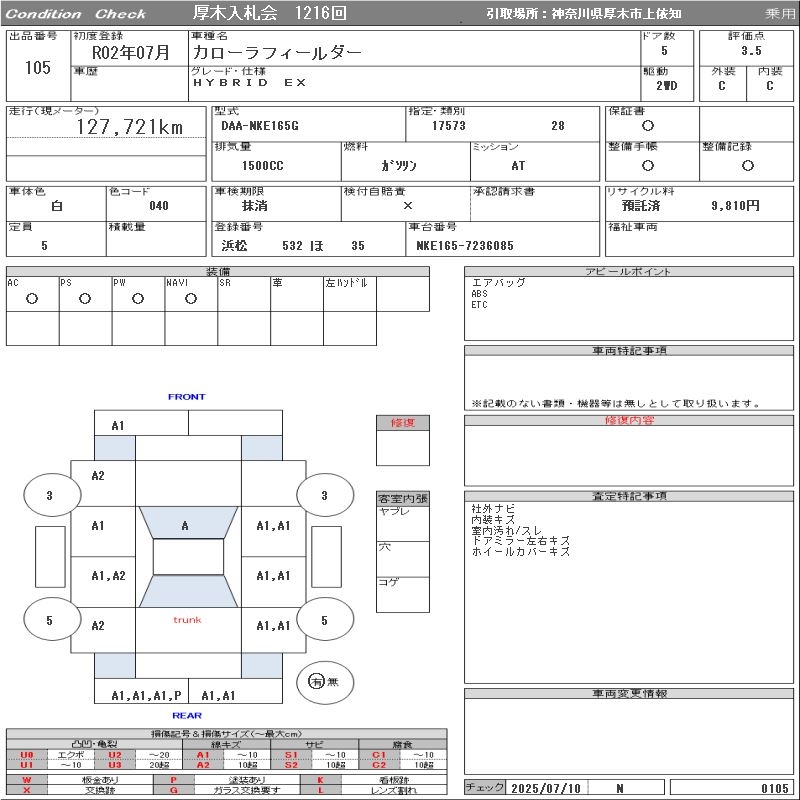Select appeal point 'エアバッグ'
The width and height of the screenshot is (800, 800).
[x=498, y=283]
